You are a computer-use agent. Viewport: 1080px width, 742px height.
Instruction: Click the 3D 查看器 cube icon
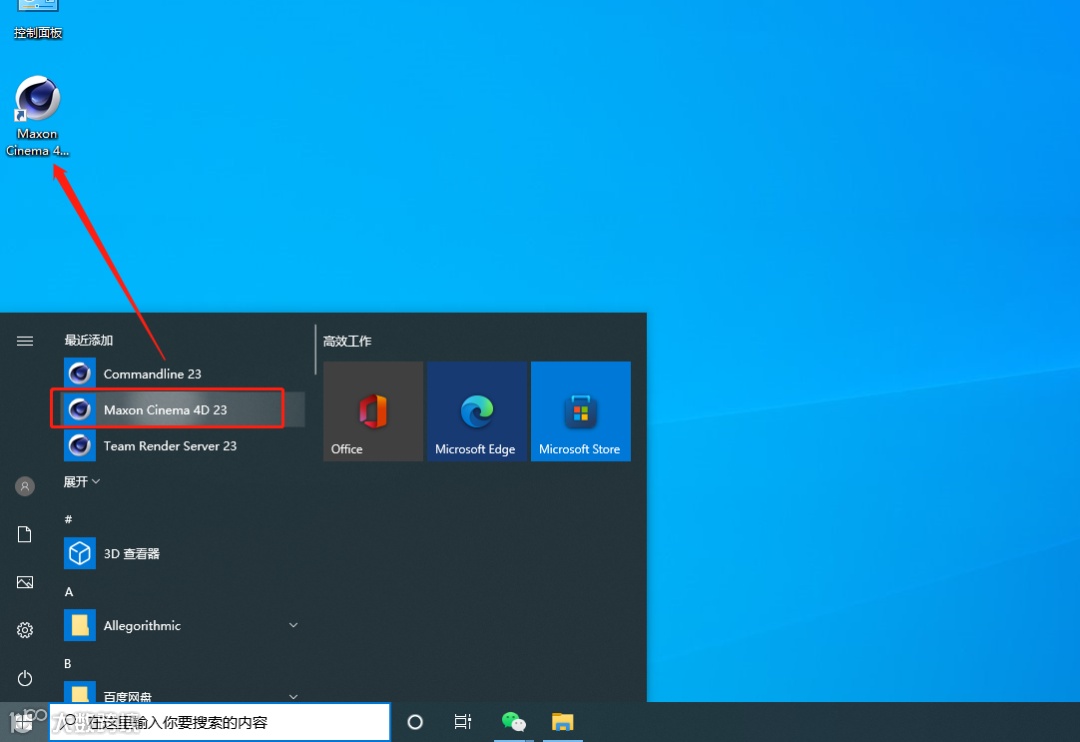(x=80, y=553)
